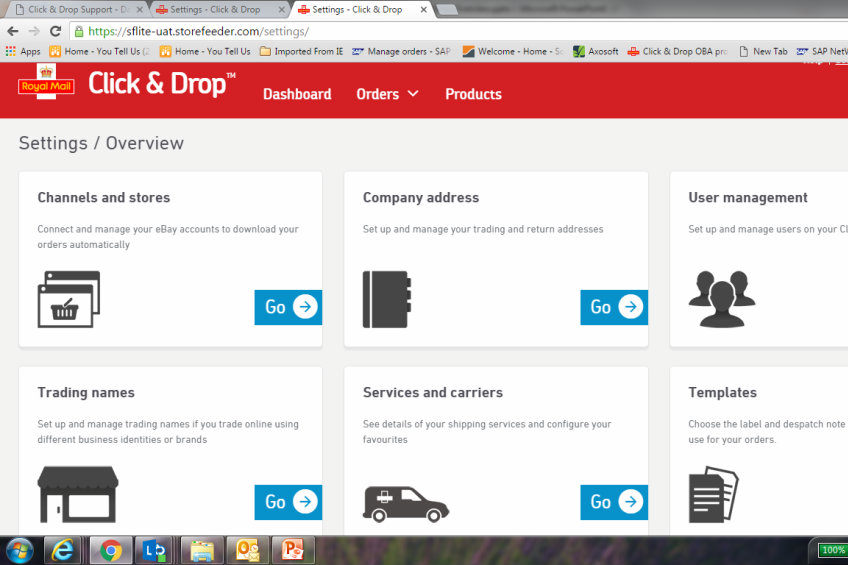Click the address bar URL
The image size is (848, 565).
198,31
